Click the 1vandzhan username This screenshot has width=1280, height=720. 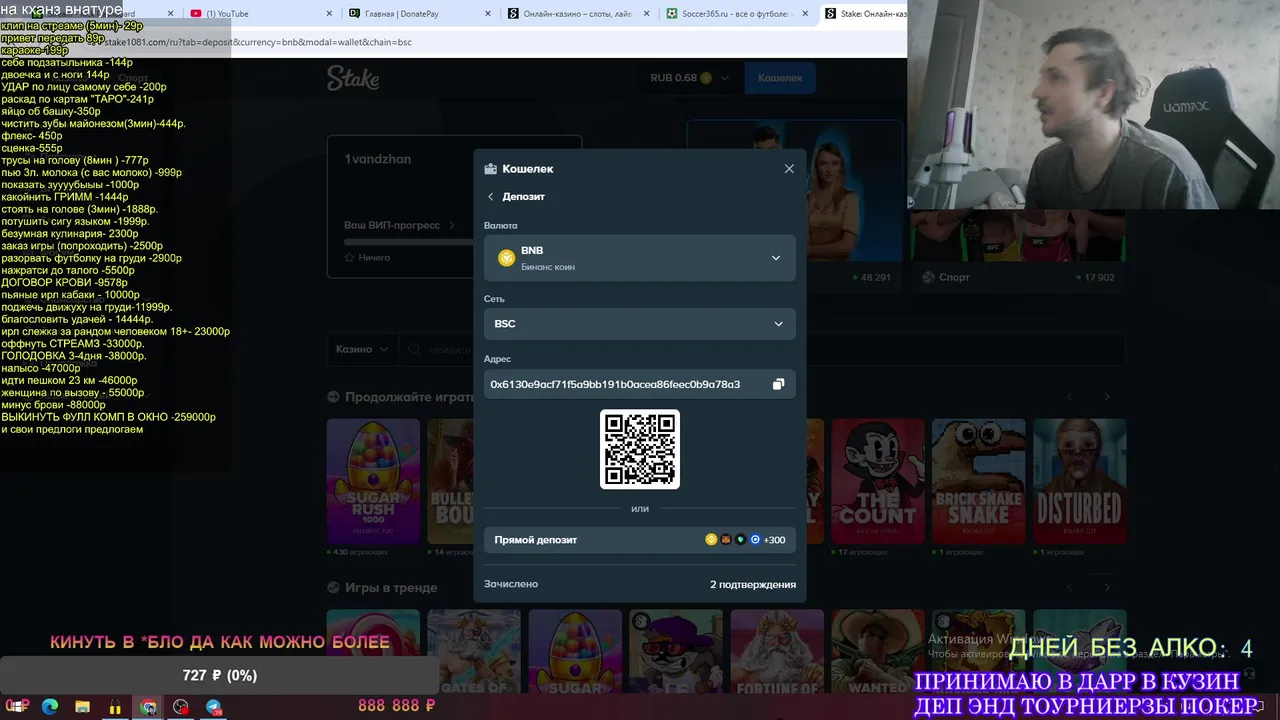coord(378,159)
